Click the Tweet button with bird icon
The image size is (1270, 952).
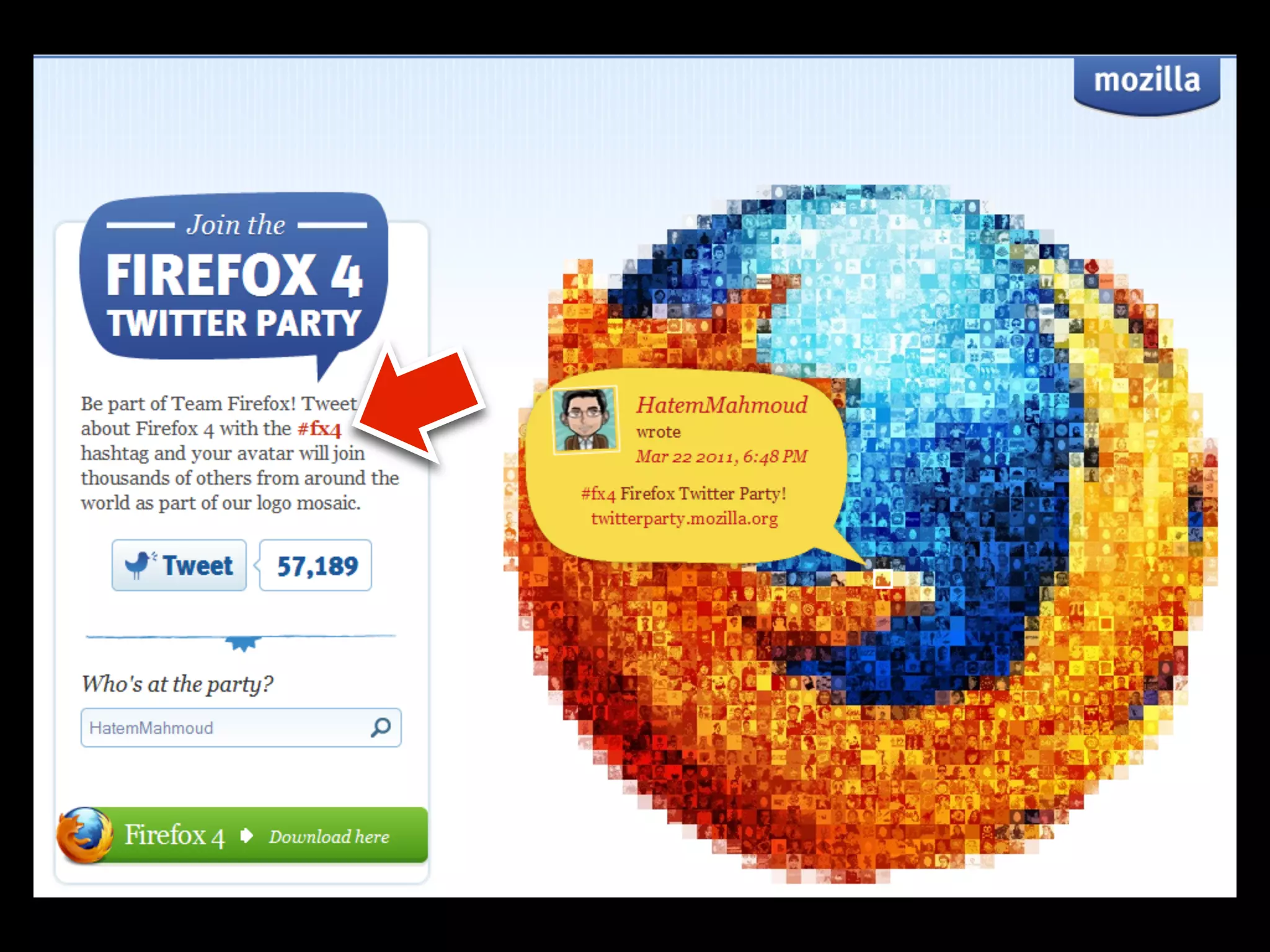pos(179,565)
